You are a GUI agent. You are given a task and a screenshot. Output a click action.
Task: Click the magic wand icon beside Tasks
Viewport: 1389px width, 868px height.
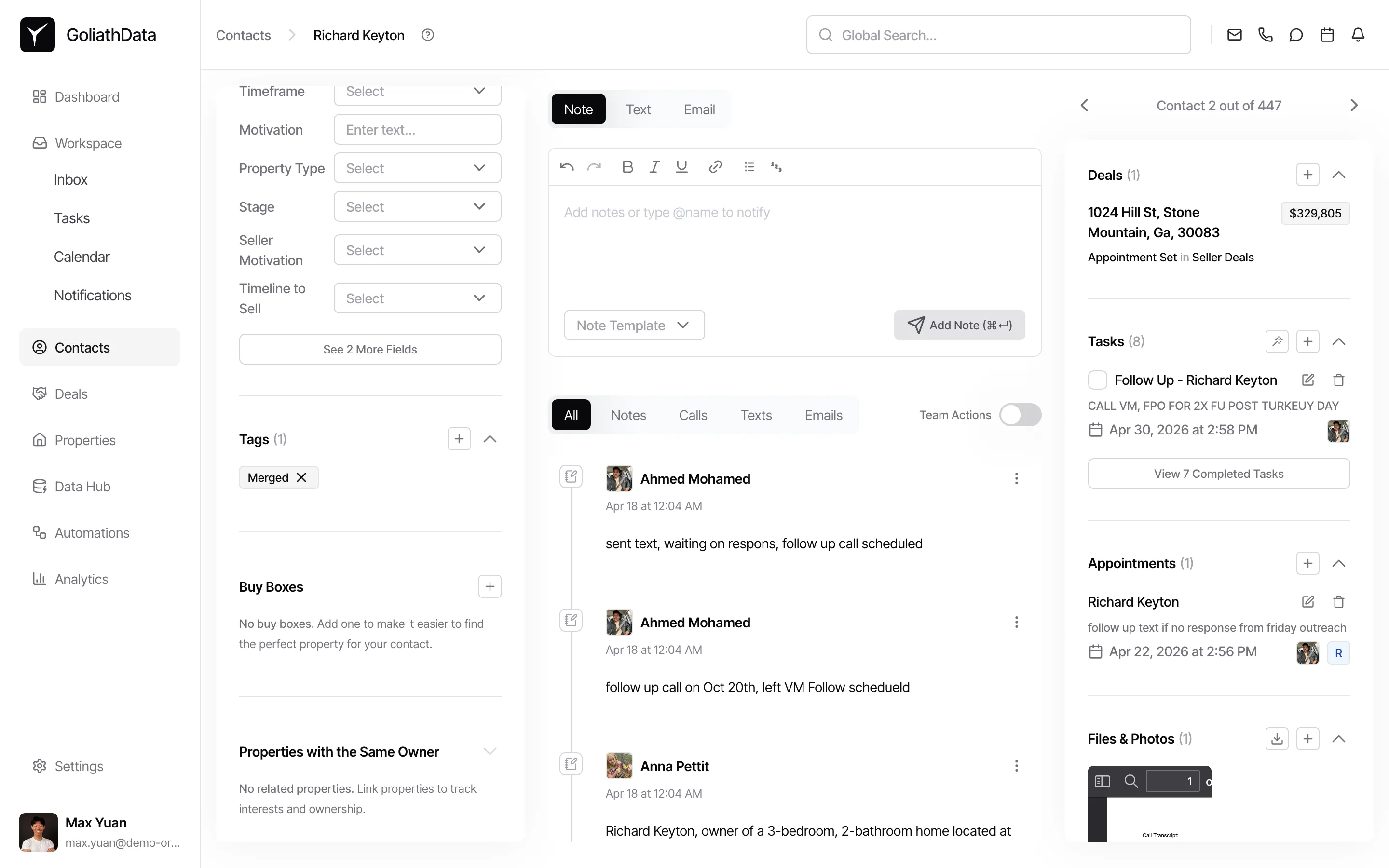pos(1277,341)
